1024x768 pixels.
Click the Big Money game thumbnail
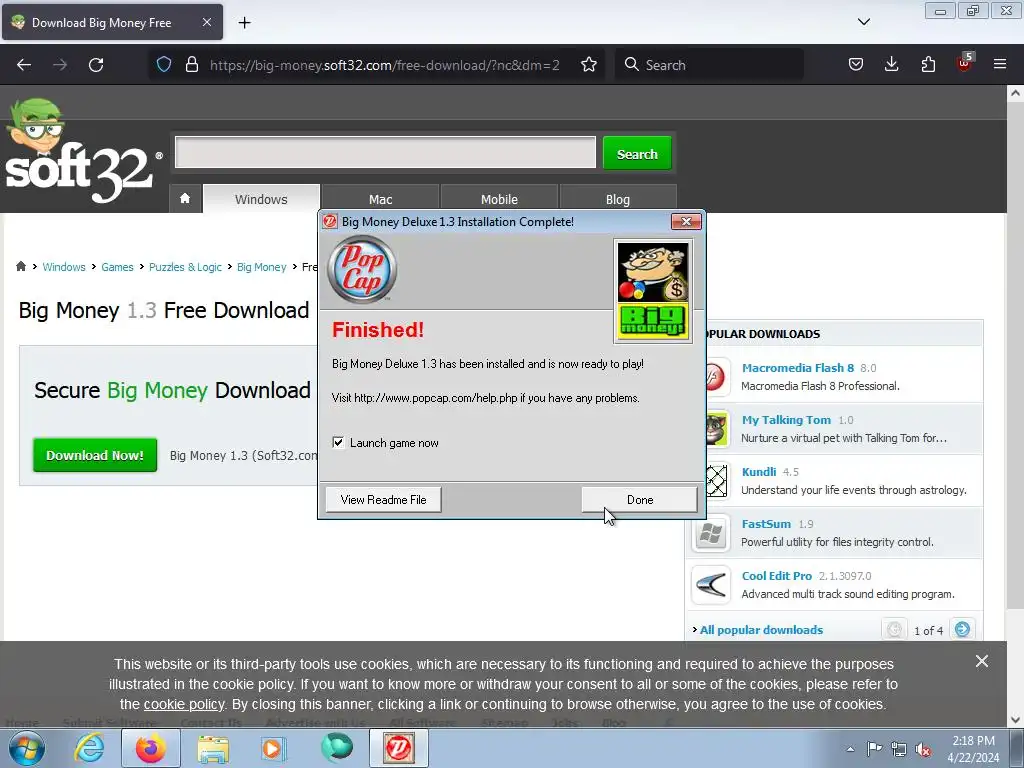point(652,291)
